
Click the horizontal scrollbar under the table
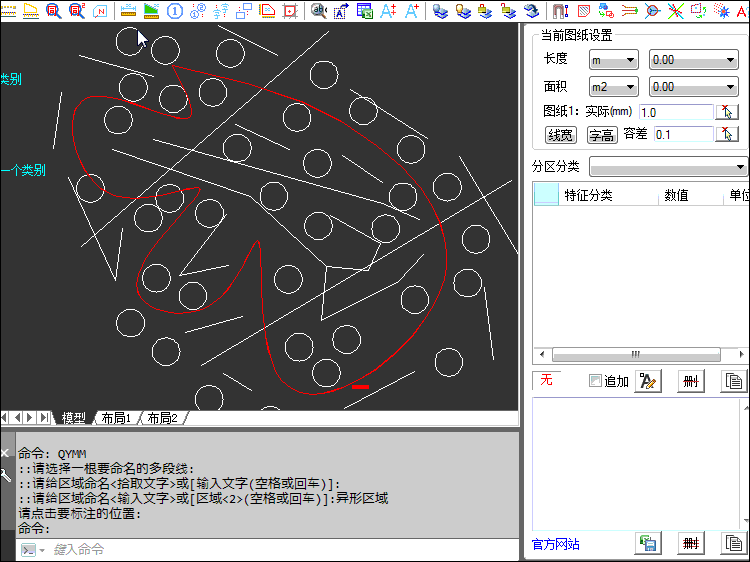click(x=634, y=355)
